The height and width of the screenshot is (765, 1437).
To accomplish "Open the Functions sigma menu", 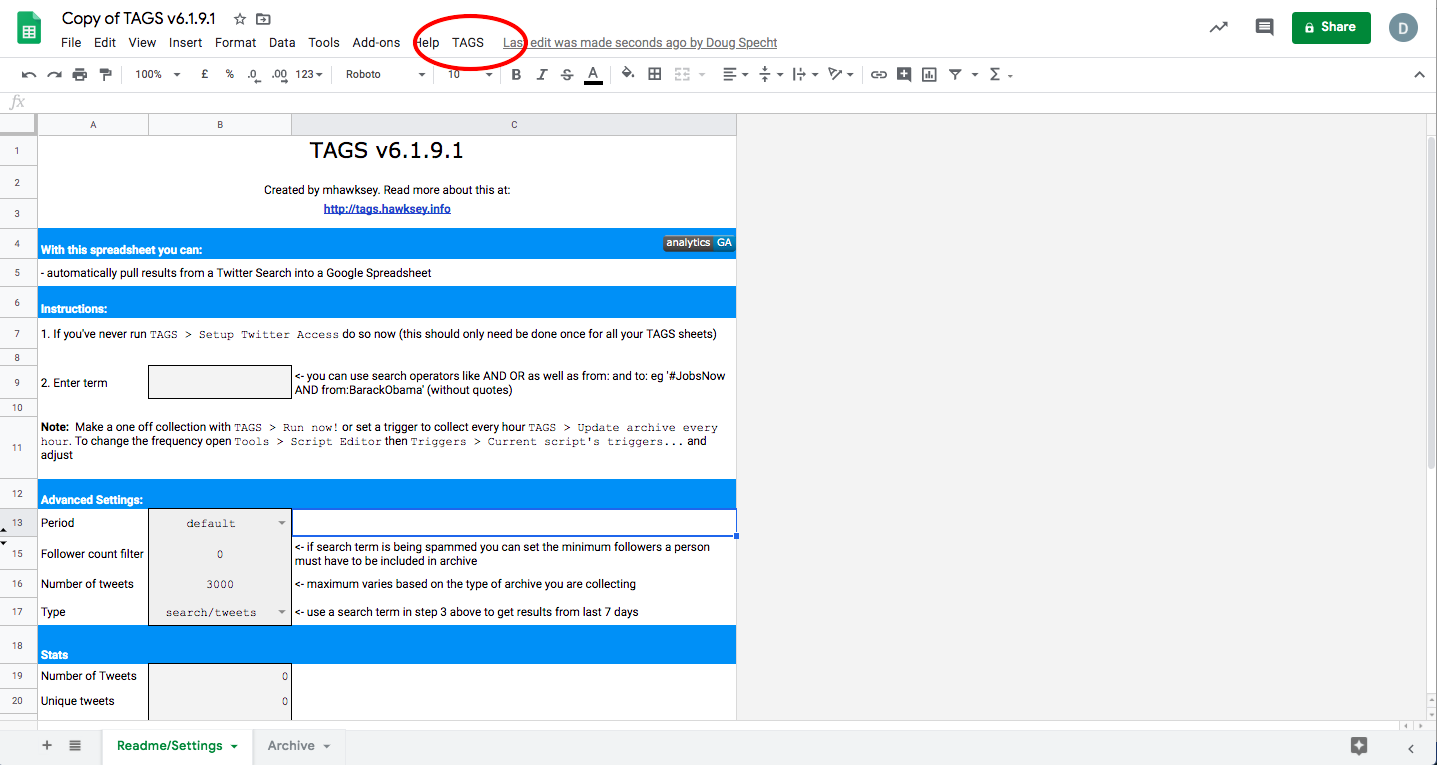I will [x=995, y=75].
